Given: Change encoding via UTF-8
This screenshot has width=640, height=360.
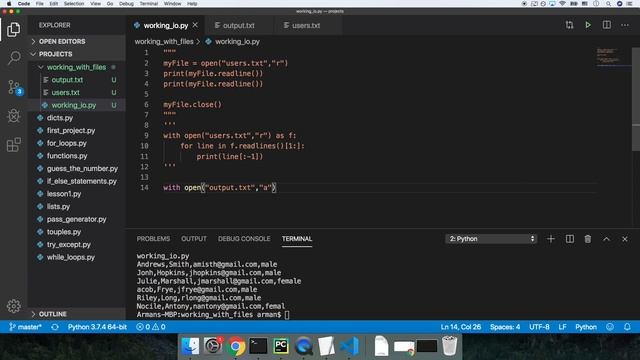Looking at the screenshot, I should click(539, 327).
